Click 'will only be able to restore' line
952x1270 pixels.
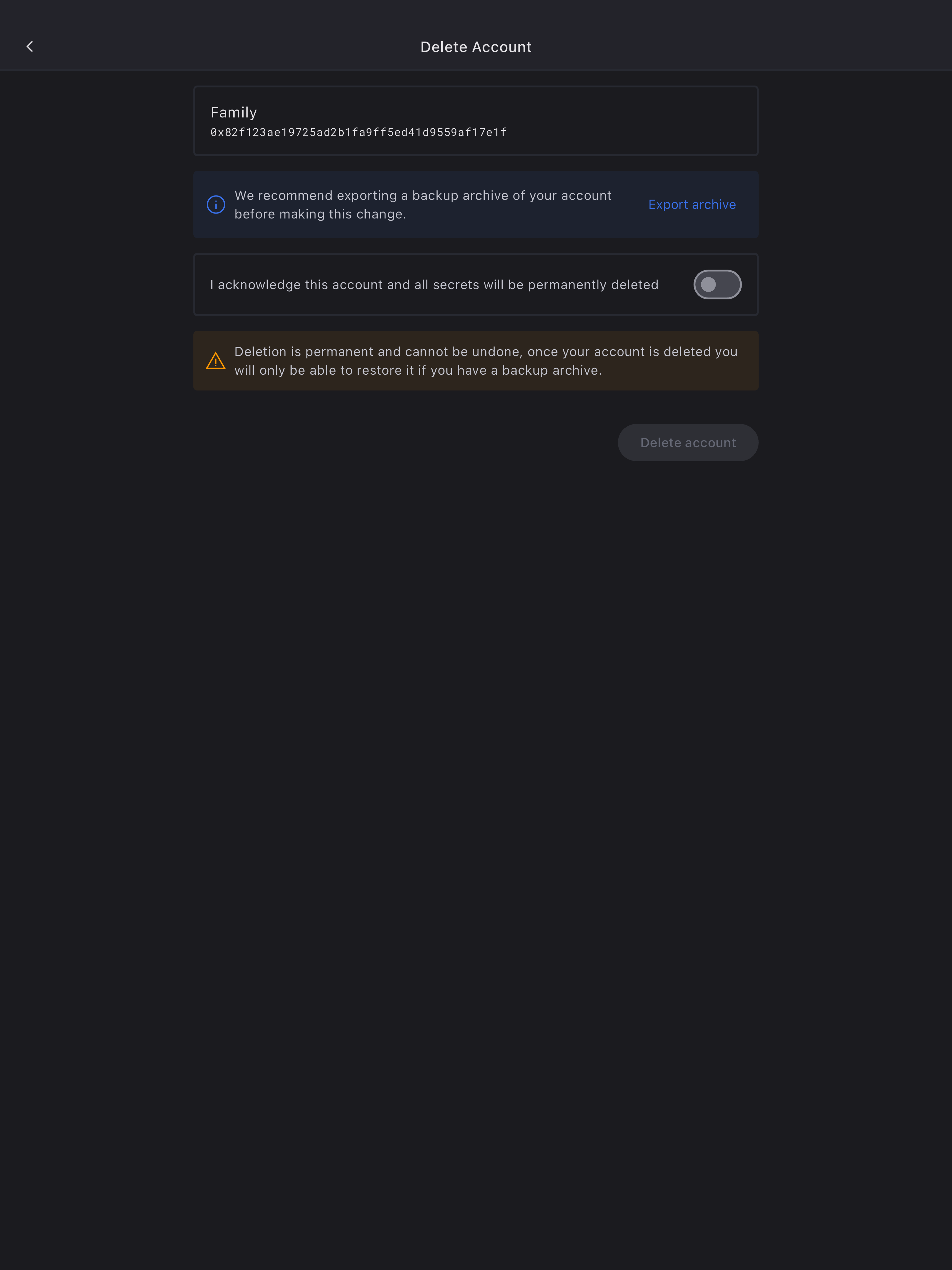point(418,371)
